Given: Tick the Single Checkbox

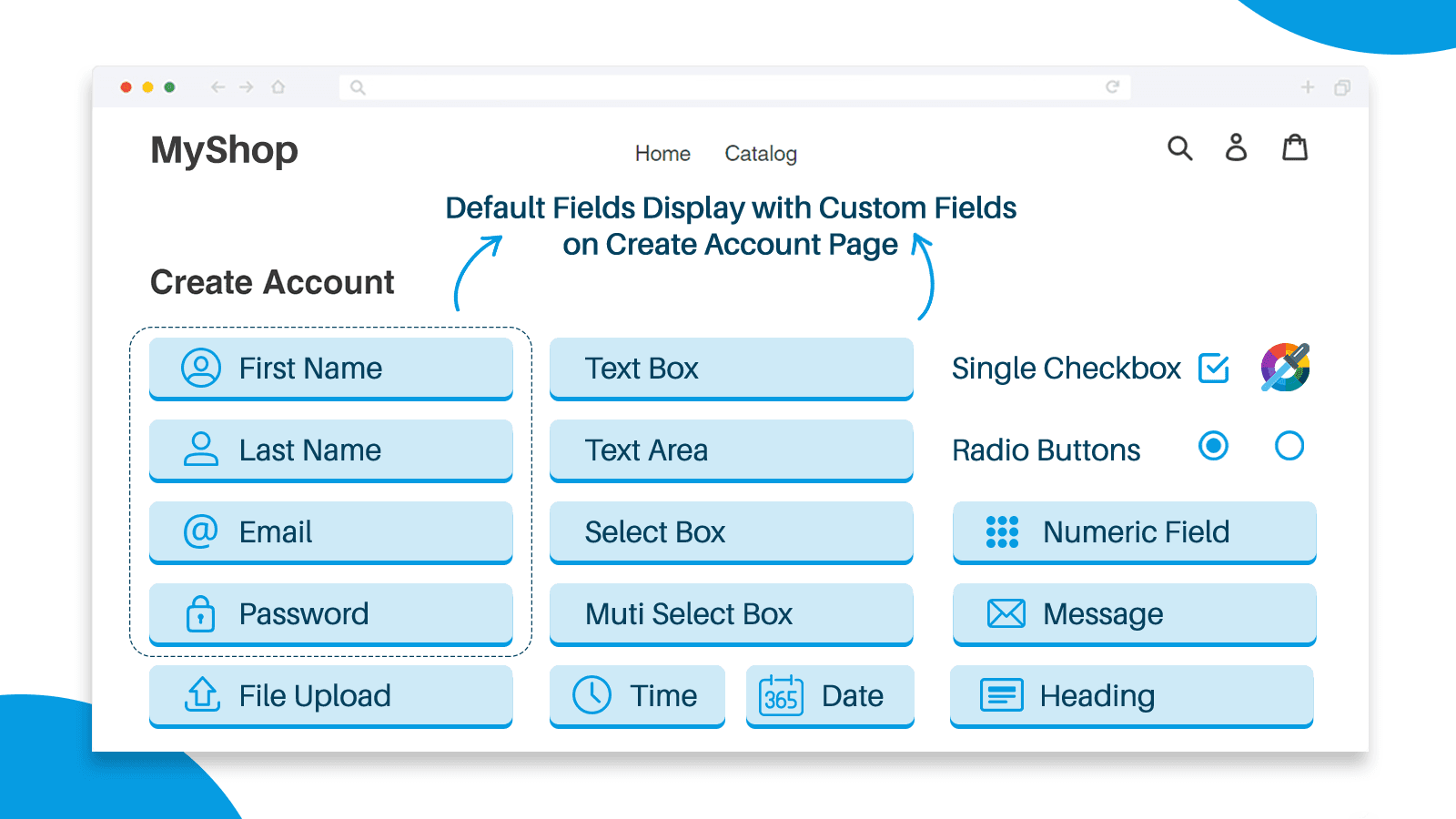Looking at the screenshot, I should pos(1214,369).
